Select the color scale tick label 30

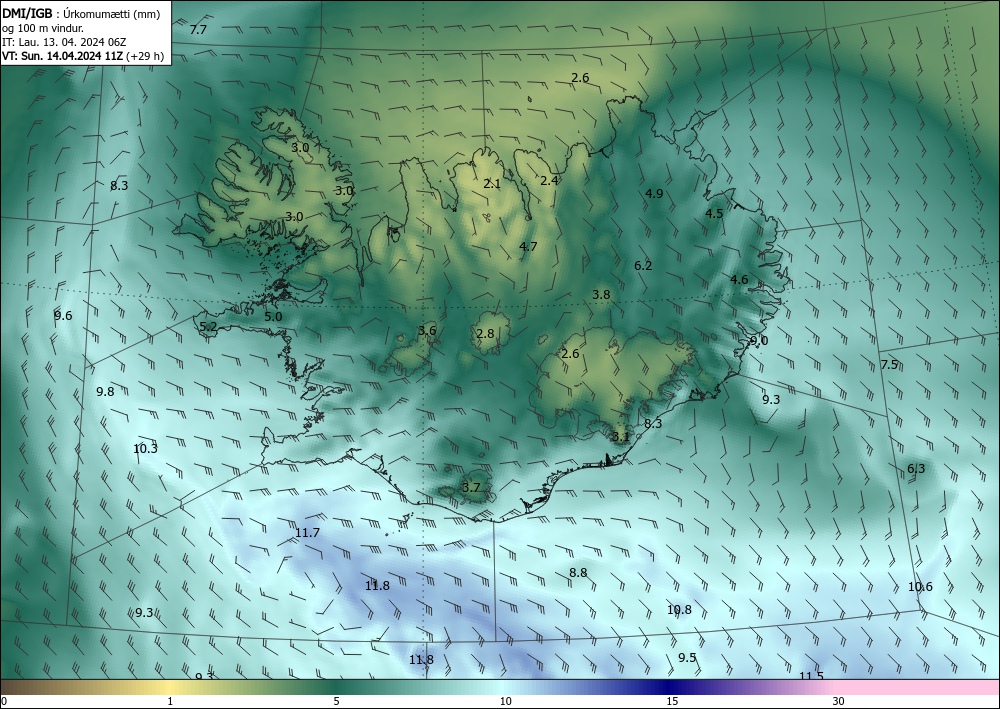pyautogui.click(x=839, y=701)
